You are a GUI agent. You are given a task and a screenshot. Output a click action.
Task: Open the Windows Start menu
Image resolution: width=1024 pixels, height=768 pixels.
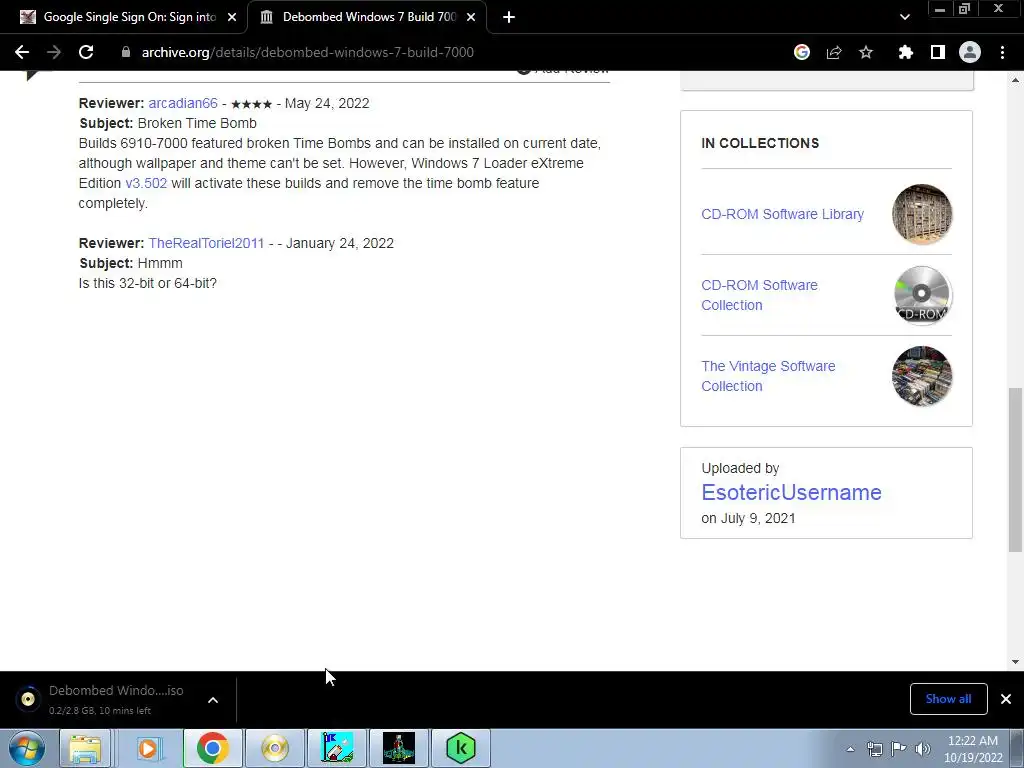tap(26, 748)
